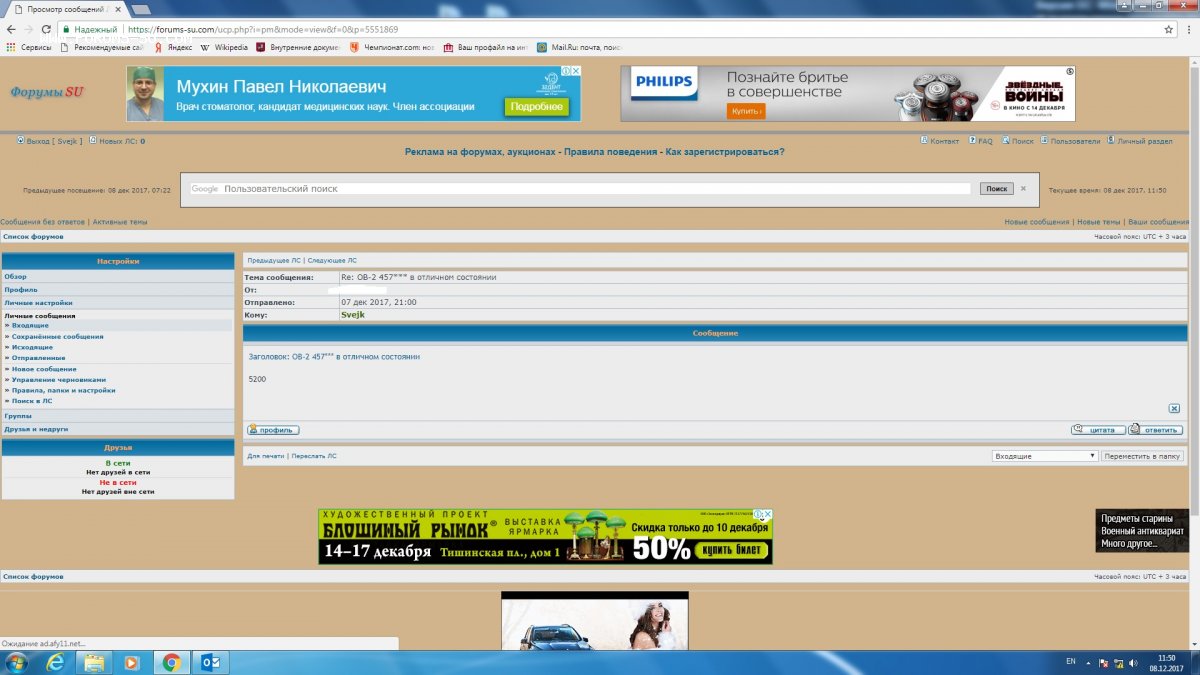Select Отправленные in the sidebar menu
This screenshot has height=675, width=1200.
click(x=38, y=358)
